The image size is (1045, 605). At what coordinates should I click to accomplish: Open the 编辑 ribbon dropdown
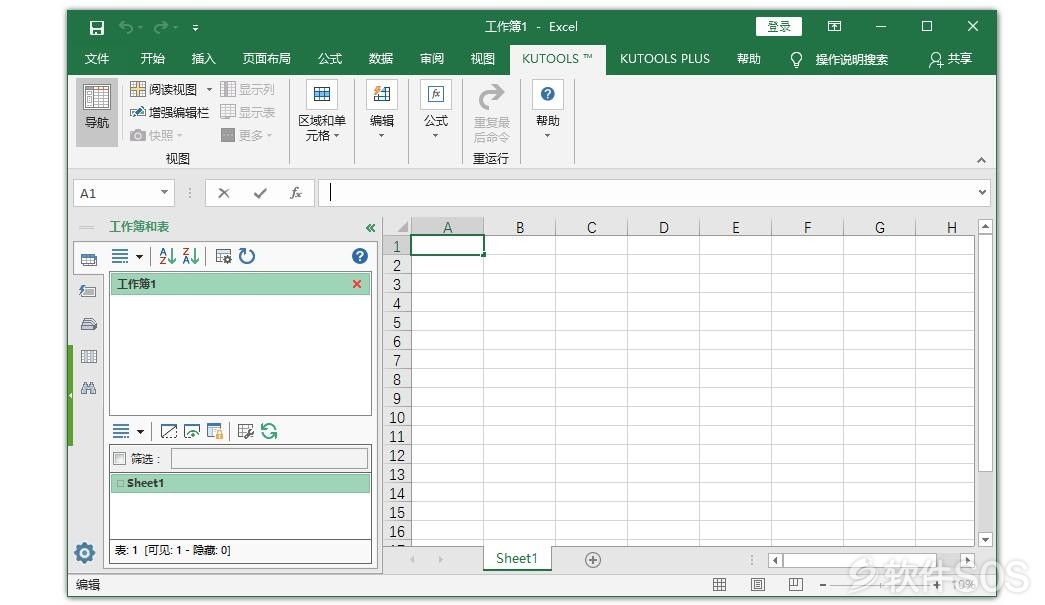pos(382,112)
